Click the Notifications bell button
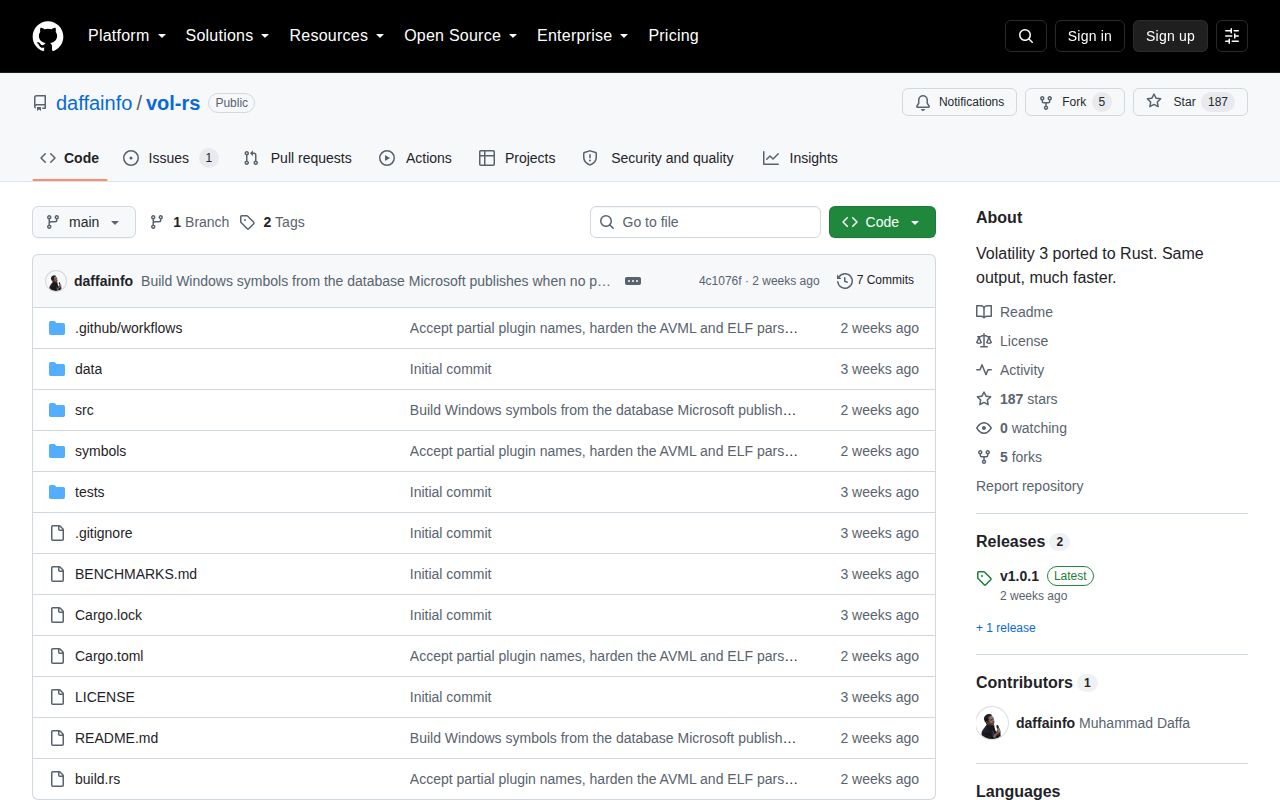 click(959, 102)
